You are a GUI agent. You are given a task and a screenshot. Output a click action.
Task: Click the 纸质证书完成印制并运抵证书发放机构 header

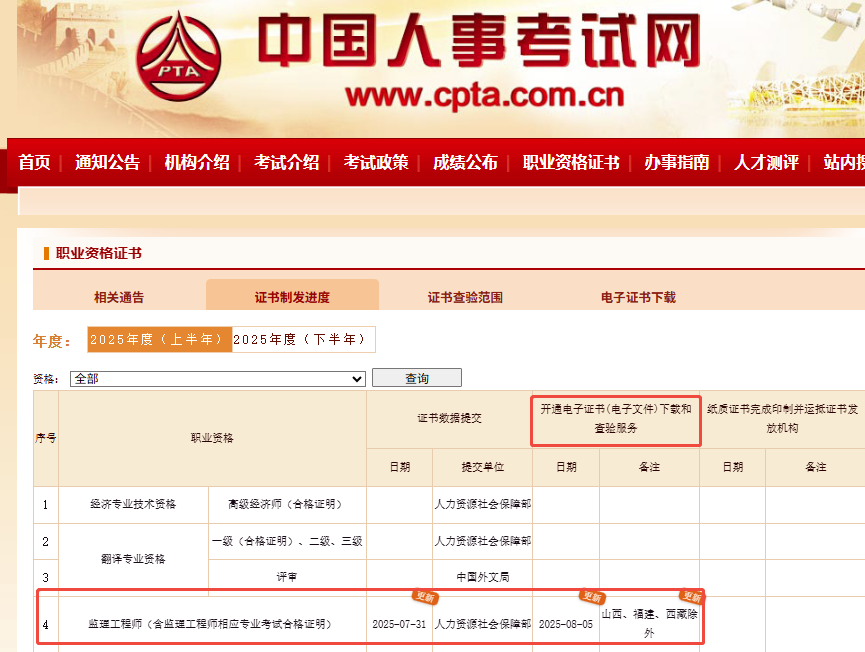coord(782,419)
